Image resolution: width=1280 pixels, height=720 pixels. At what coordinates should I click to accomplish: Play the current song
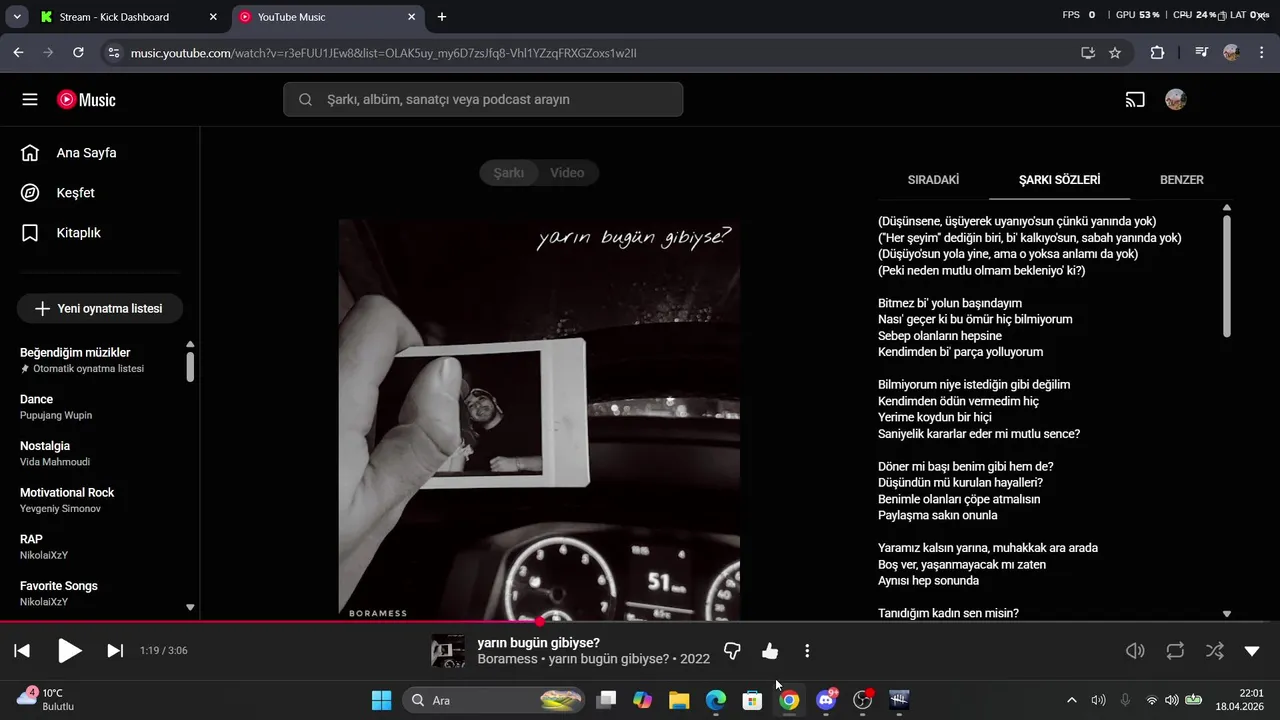tap(69, 651)
